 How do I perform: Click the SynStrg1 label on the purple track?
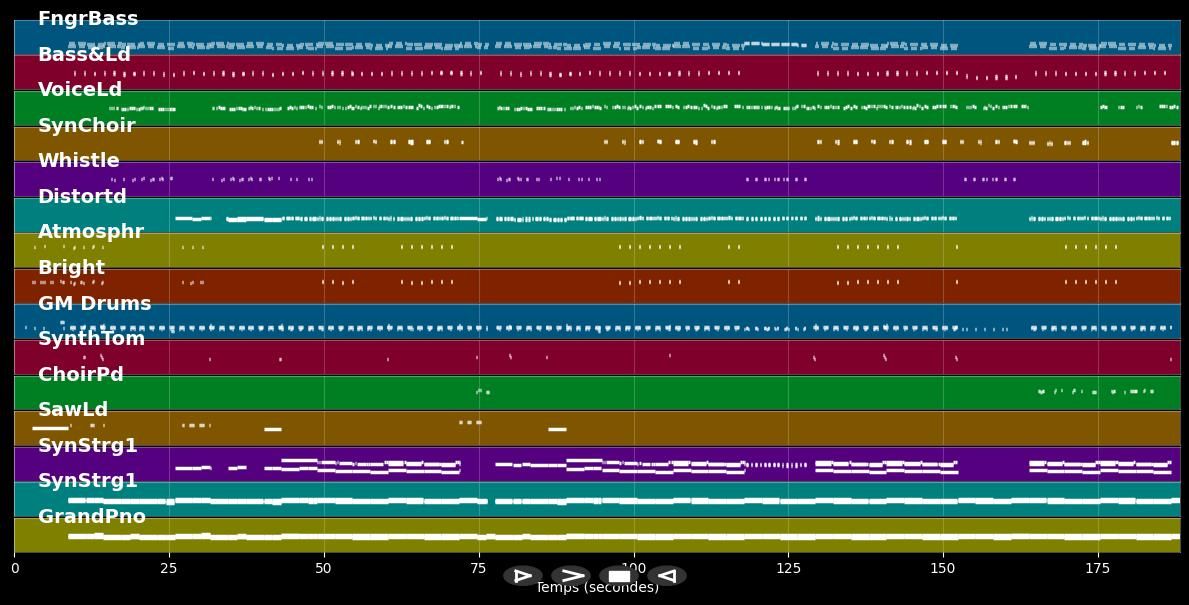coord(87,446)
